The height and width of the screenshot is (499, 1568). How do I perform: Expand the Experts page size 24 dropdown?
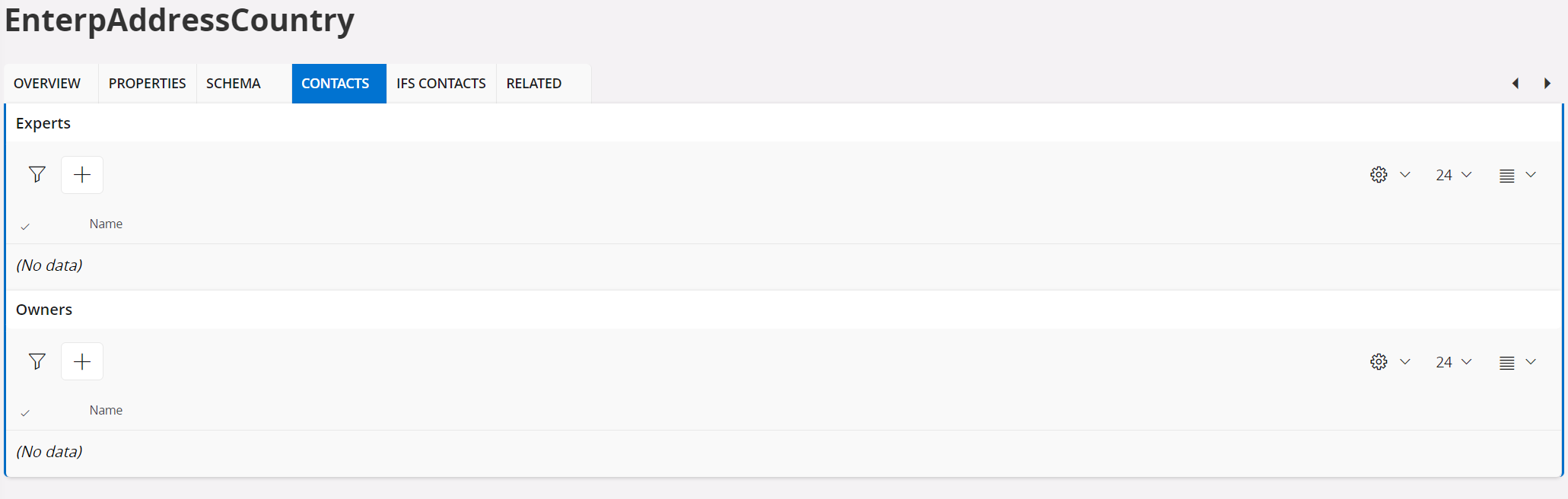click(1453, 175)
